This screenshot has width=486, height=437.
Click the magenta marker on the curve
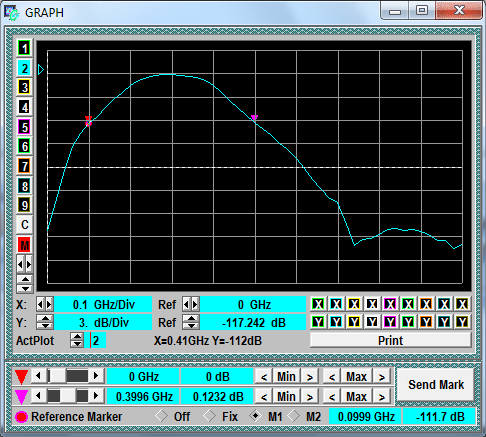coord(254,118)
